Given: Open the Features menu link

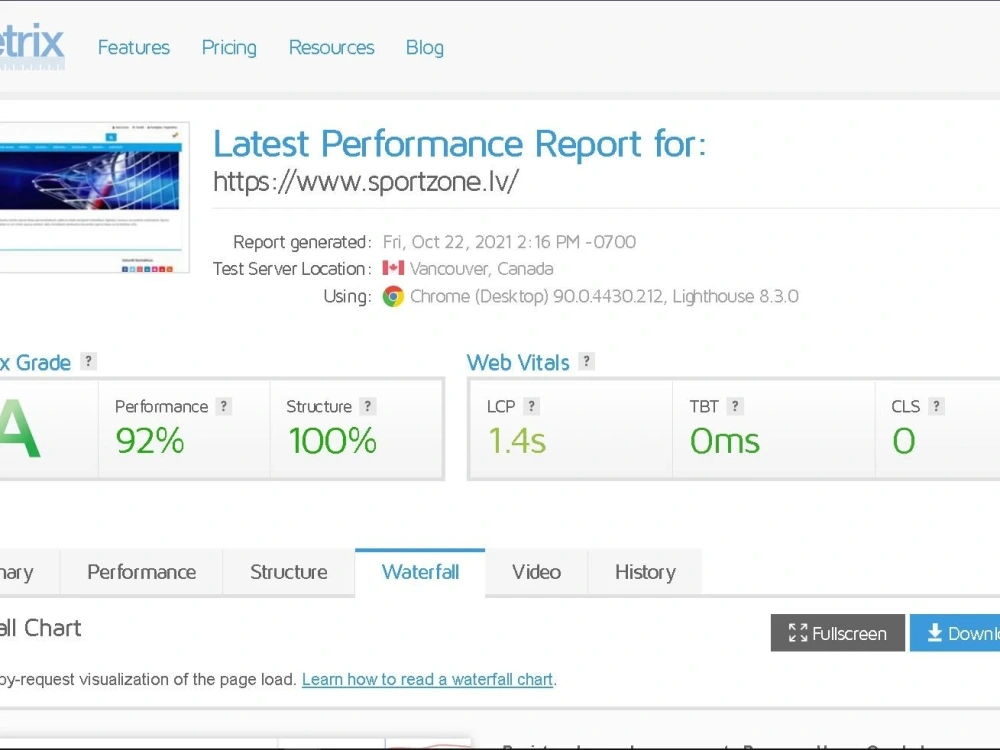Looking at the screenshot, I should 133,47.
